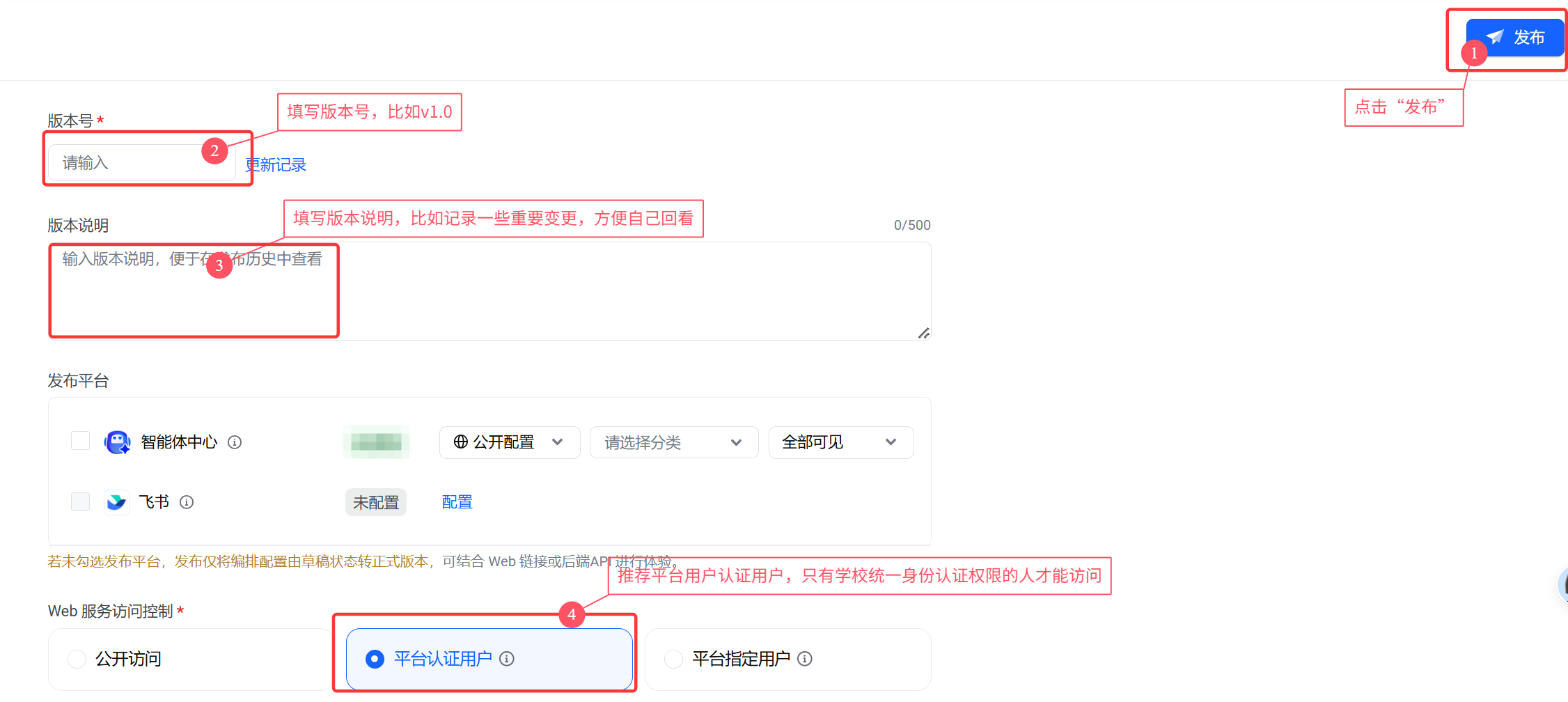Click the 发布平台 section heading
Image resolution: width=1568 pixels, height=702 pixels.
click(78, 381)
